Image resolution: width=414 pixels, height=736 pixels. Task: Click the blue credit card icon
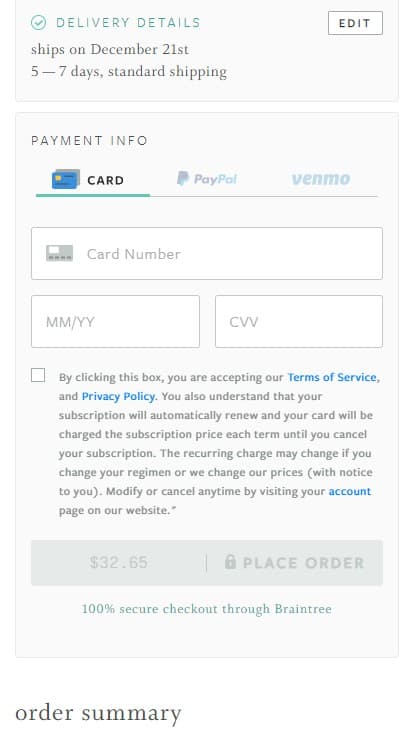pos(65,179)
